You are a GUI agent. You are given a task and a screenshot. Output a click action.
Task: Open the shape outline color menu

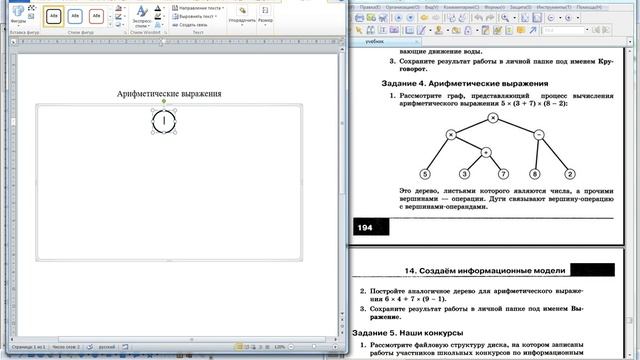[x=119, y=16]
